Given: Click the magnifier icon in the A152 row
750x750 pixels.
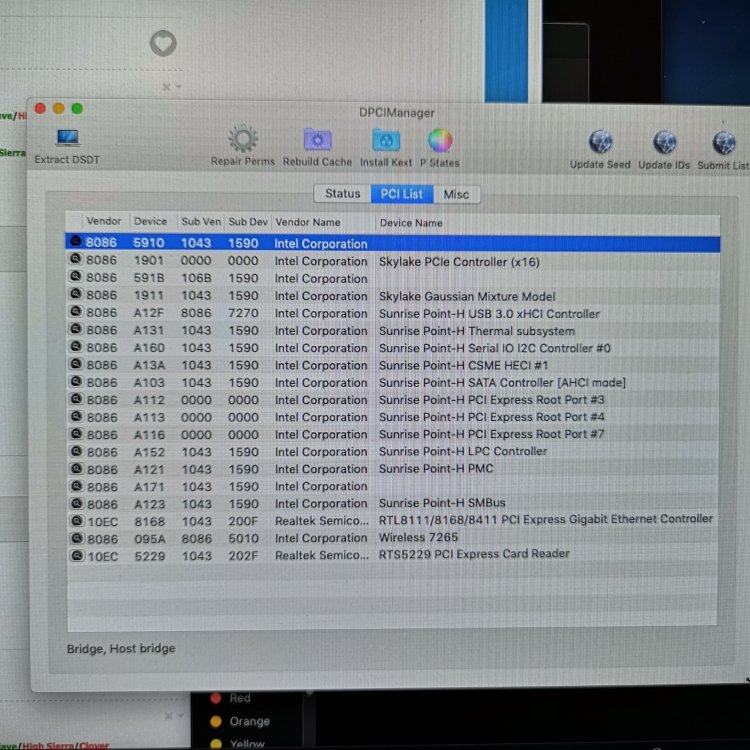Looking at the screenshot, I should click(76, 451).
